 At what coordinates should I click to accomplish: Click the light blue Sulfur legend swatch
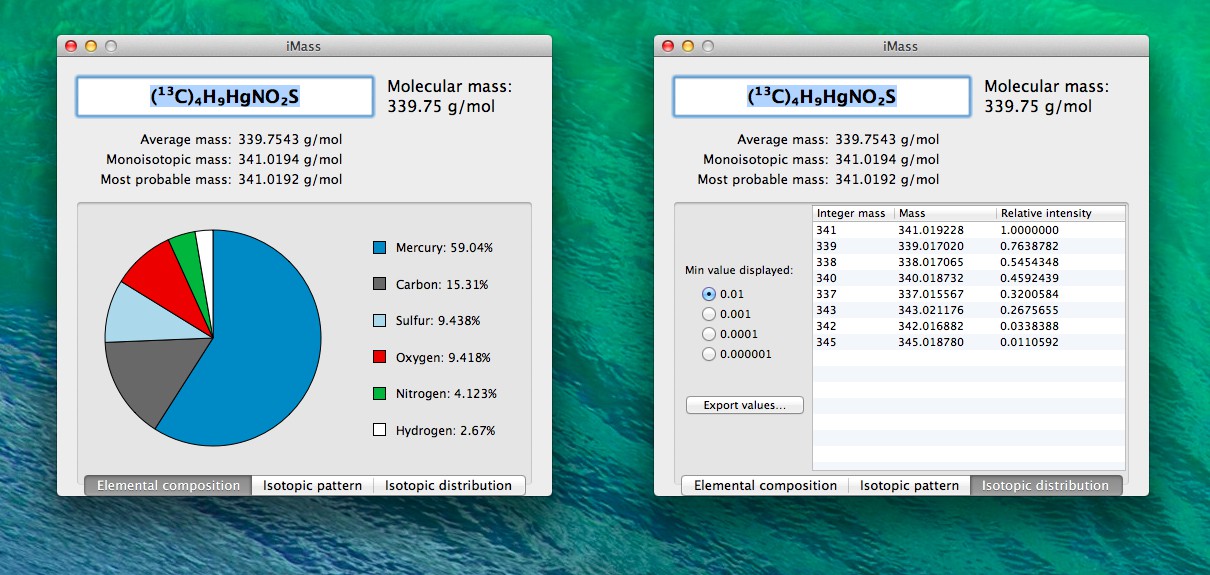click(x=379, y=321)
